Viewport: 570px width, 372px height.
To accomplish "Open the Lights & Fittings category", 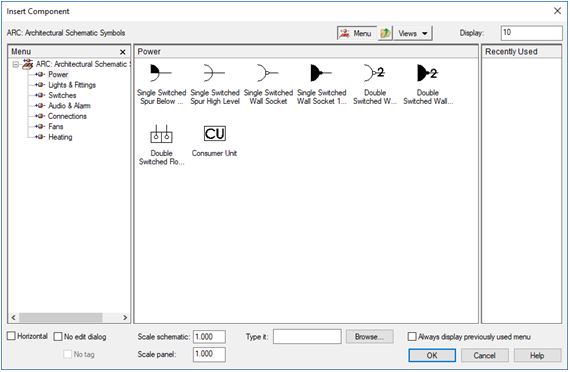I will pyautogui.click(x=72, y=85).
